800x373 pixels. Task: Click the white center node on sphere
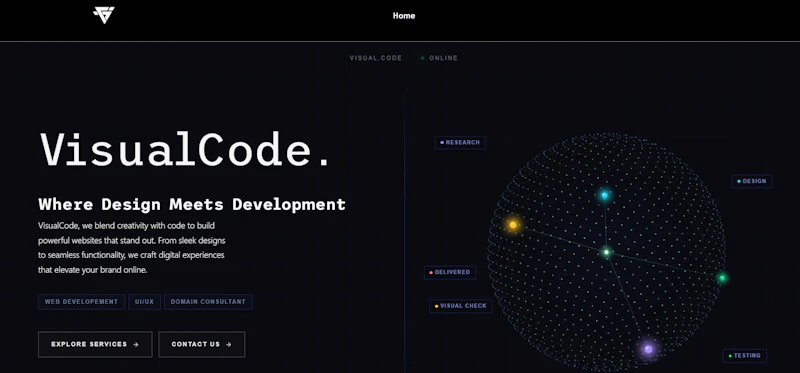click(x=607, y=252)
